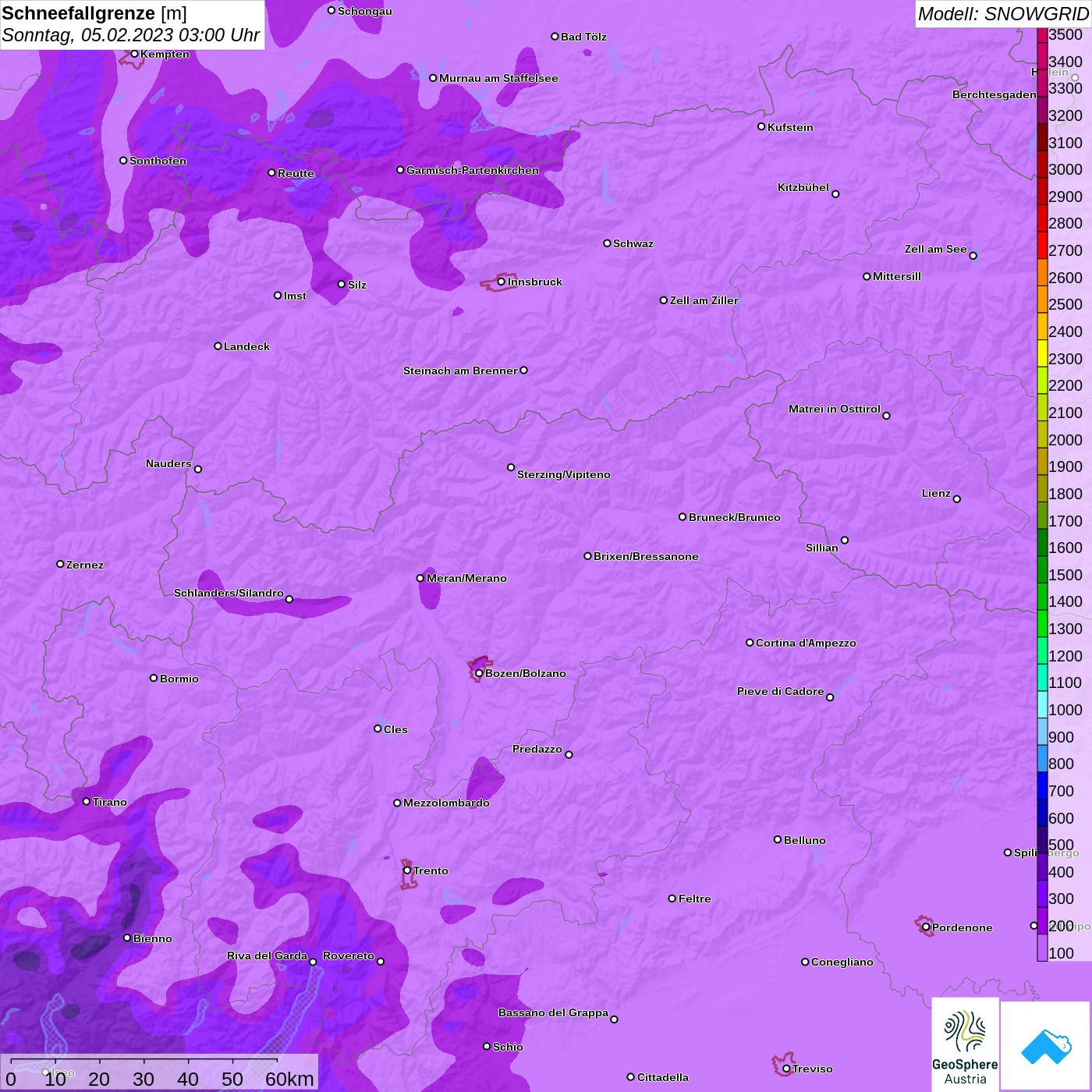Image resolution: width=1092 pixels, height=1092 pixels.
Task: Click the Zernez label
Action: [x=85, y=565]
